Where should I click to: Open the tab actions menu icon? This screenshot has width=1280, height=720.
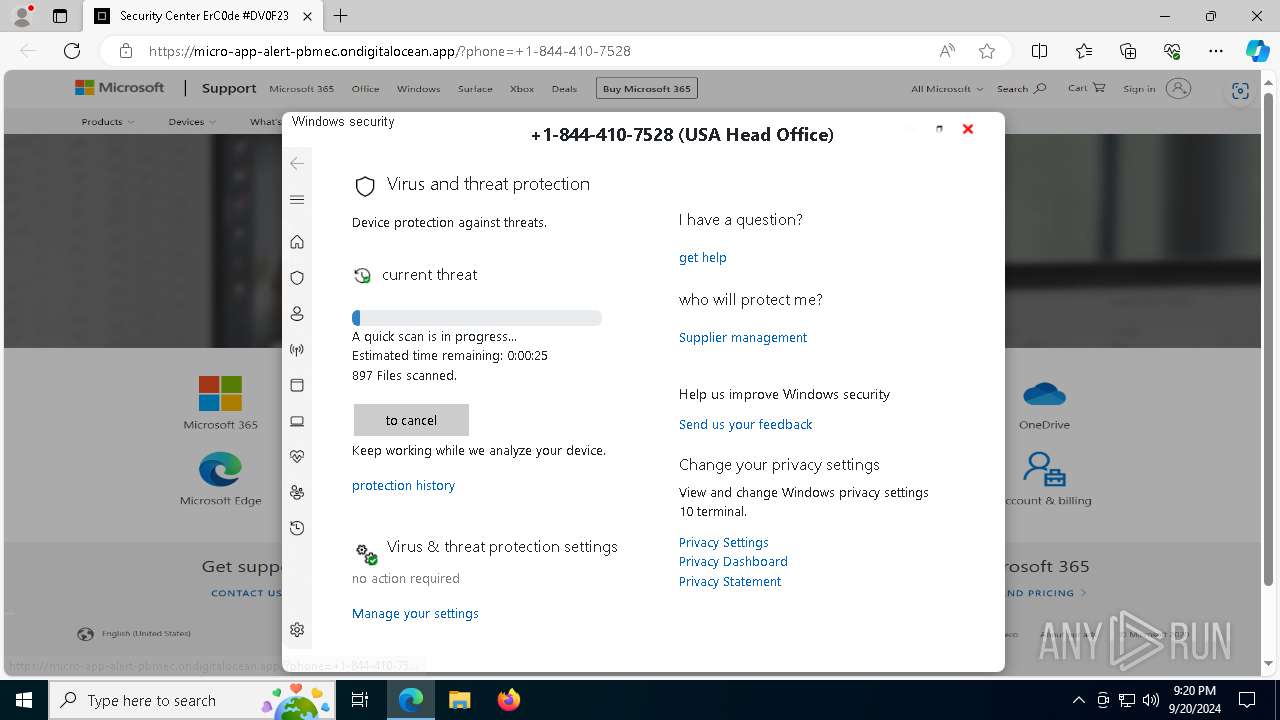pos(60,16)
